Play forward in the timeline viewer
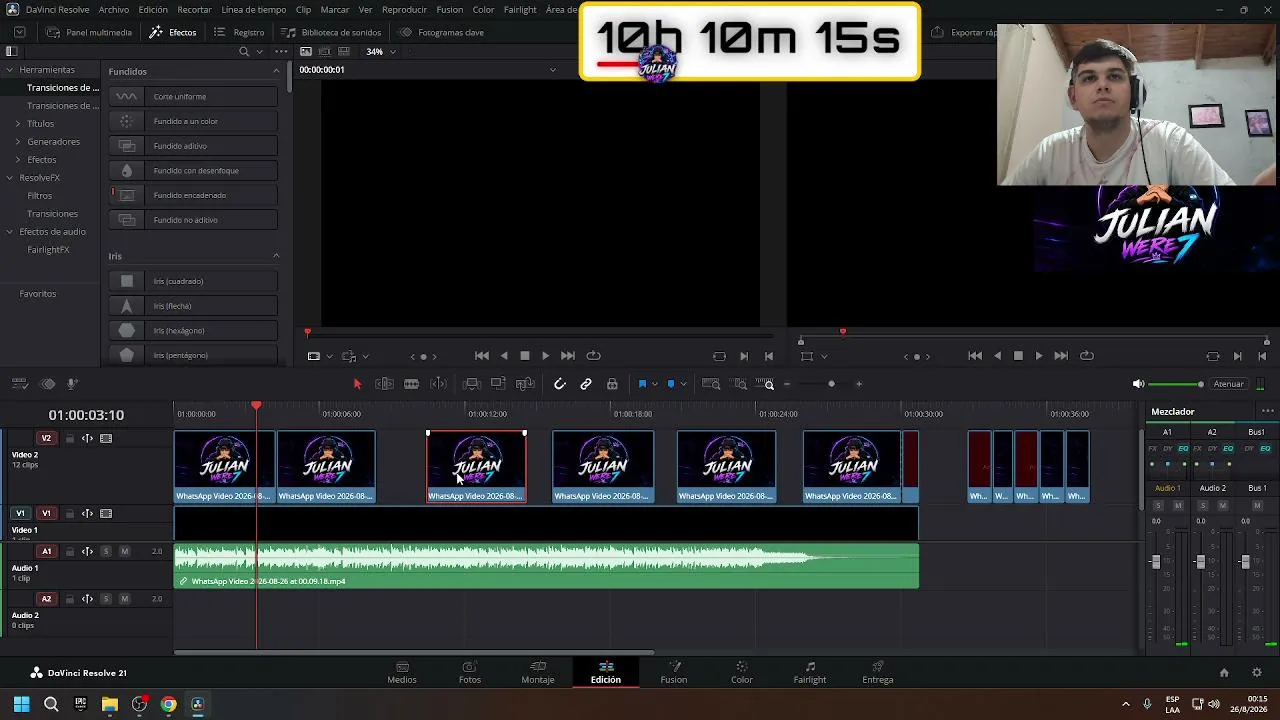The width and height of the screenshot is (1280, 720). (x=1039, y=356)
